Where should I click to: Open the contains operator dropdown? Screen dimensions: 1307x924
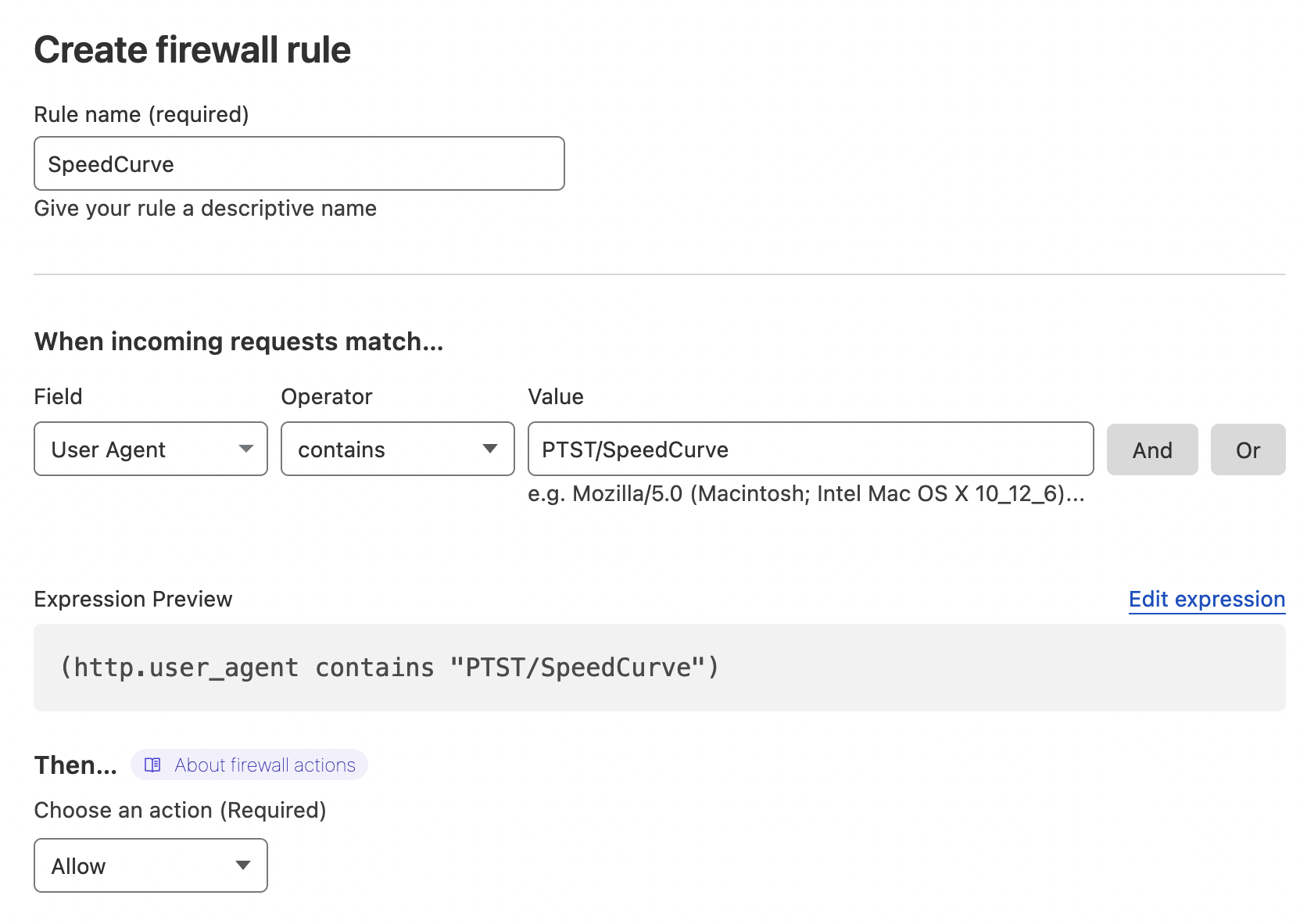398,449
